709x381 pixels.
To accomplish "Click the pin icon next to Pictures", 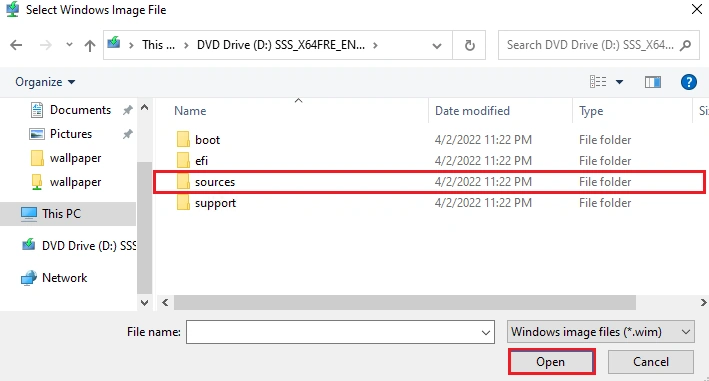I will click(x=128, y=134).
